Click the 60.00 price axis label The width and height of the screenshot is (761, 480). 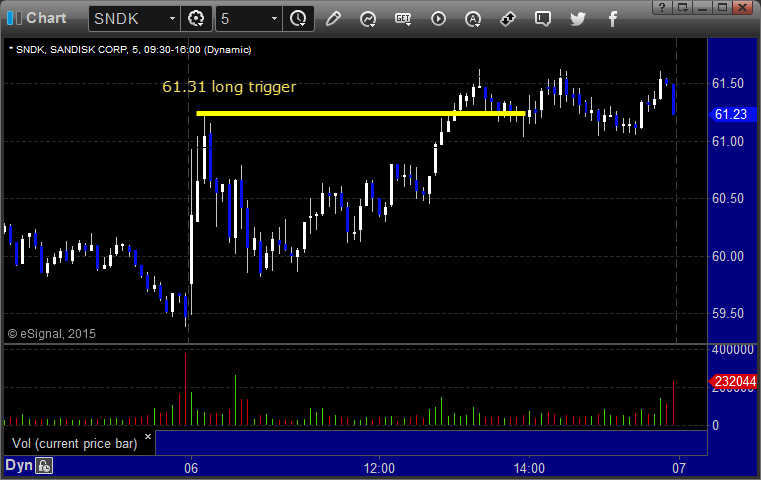coord(728,256)
